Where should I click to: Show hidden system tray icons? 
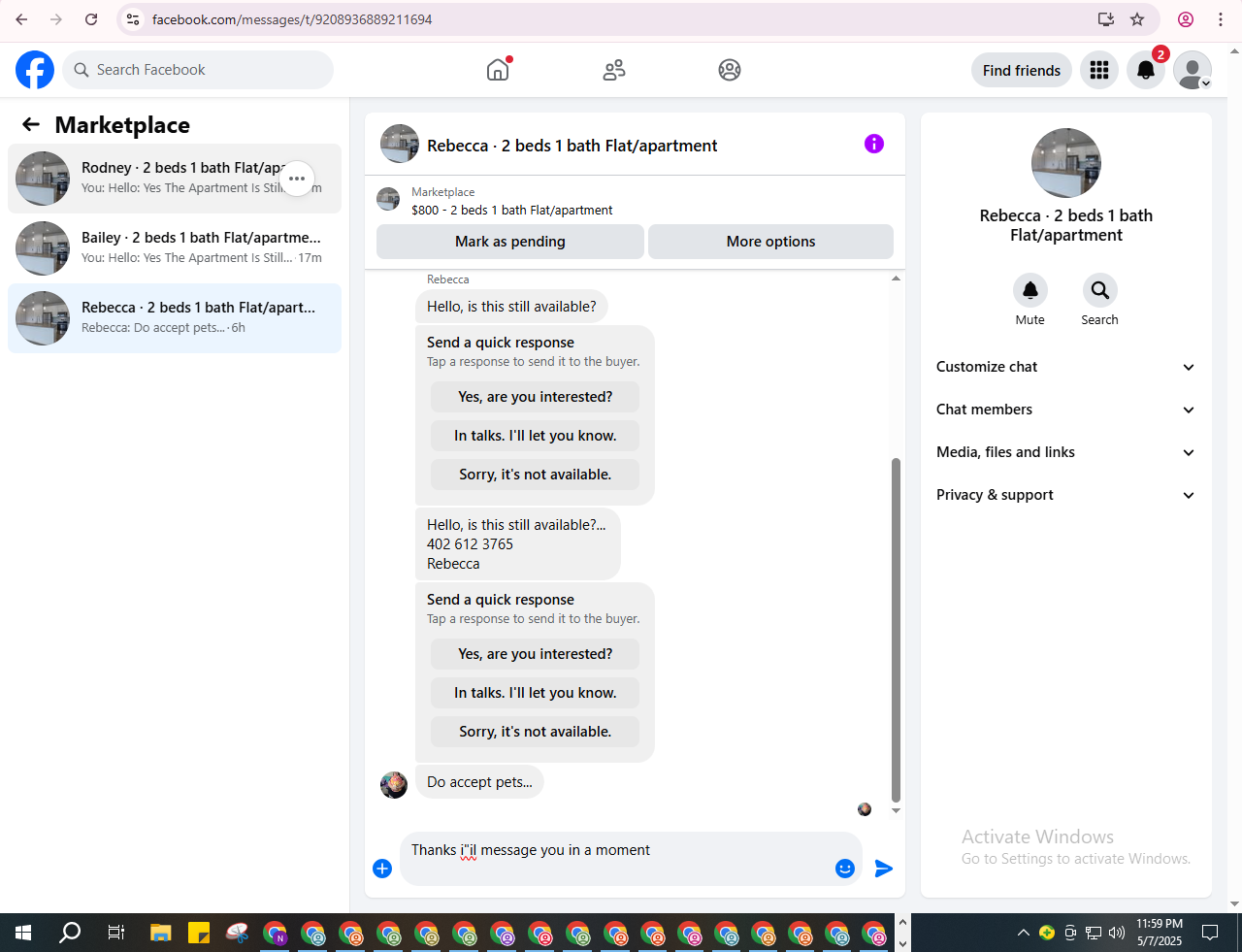click(1023, 933)
